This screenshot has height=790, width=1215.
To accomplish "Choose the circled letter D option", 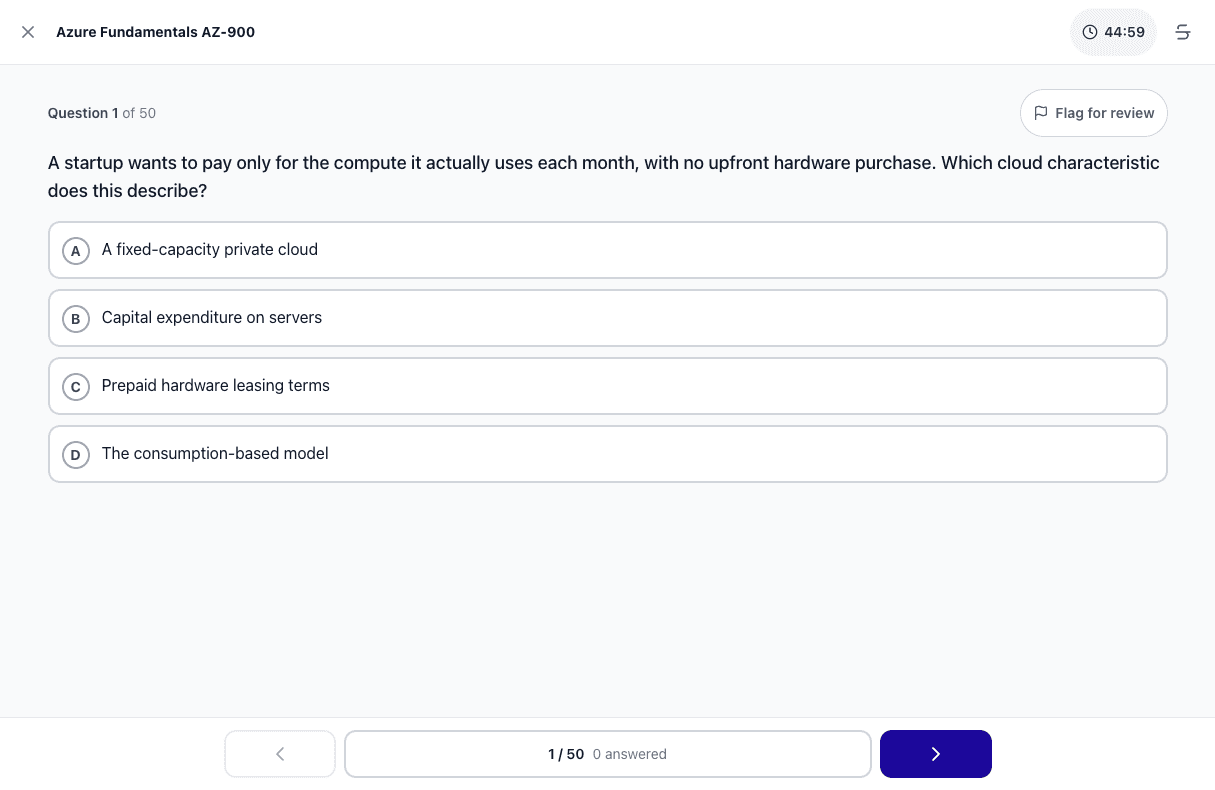I will point(76,454).
